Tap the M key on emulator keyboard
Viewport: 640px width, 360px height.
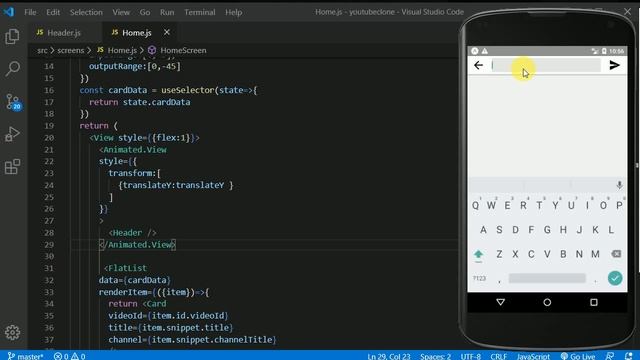(x=595, y=254)
